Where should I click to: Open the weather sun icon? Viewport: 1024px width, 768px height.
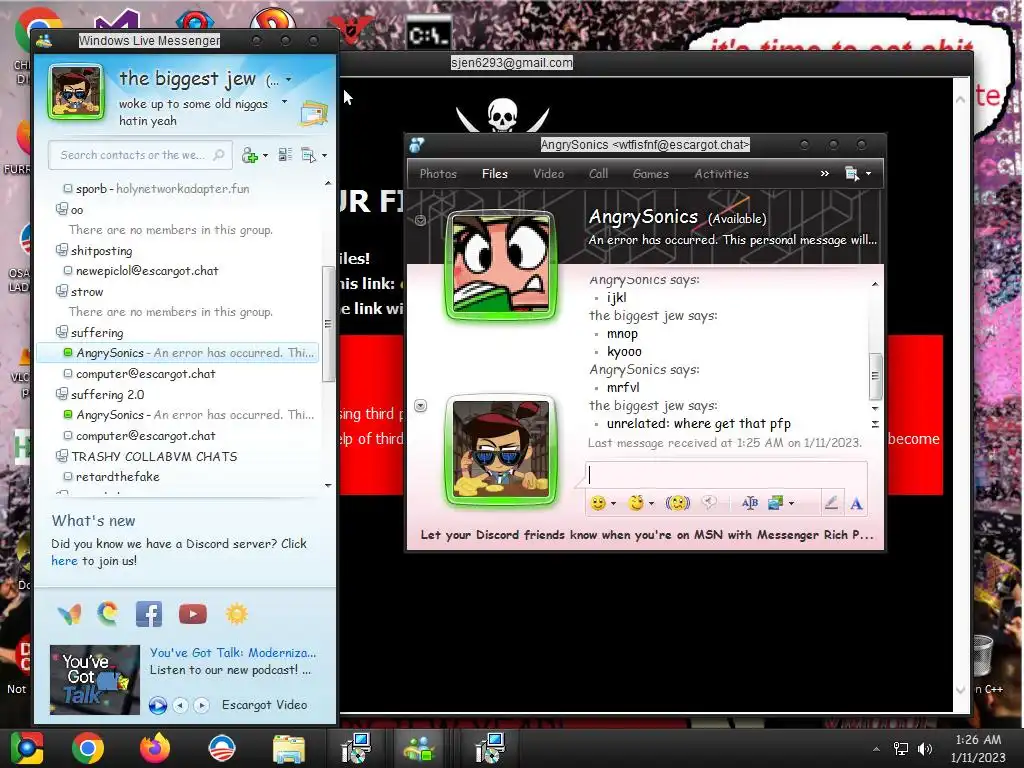[236, 615]
